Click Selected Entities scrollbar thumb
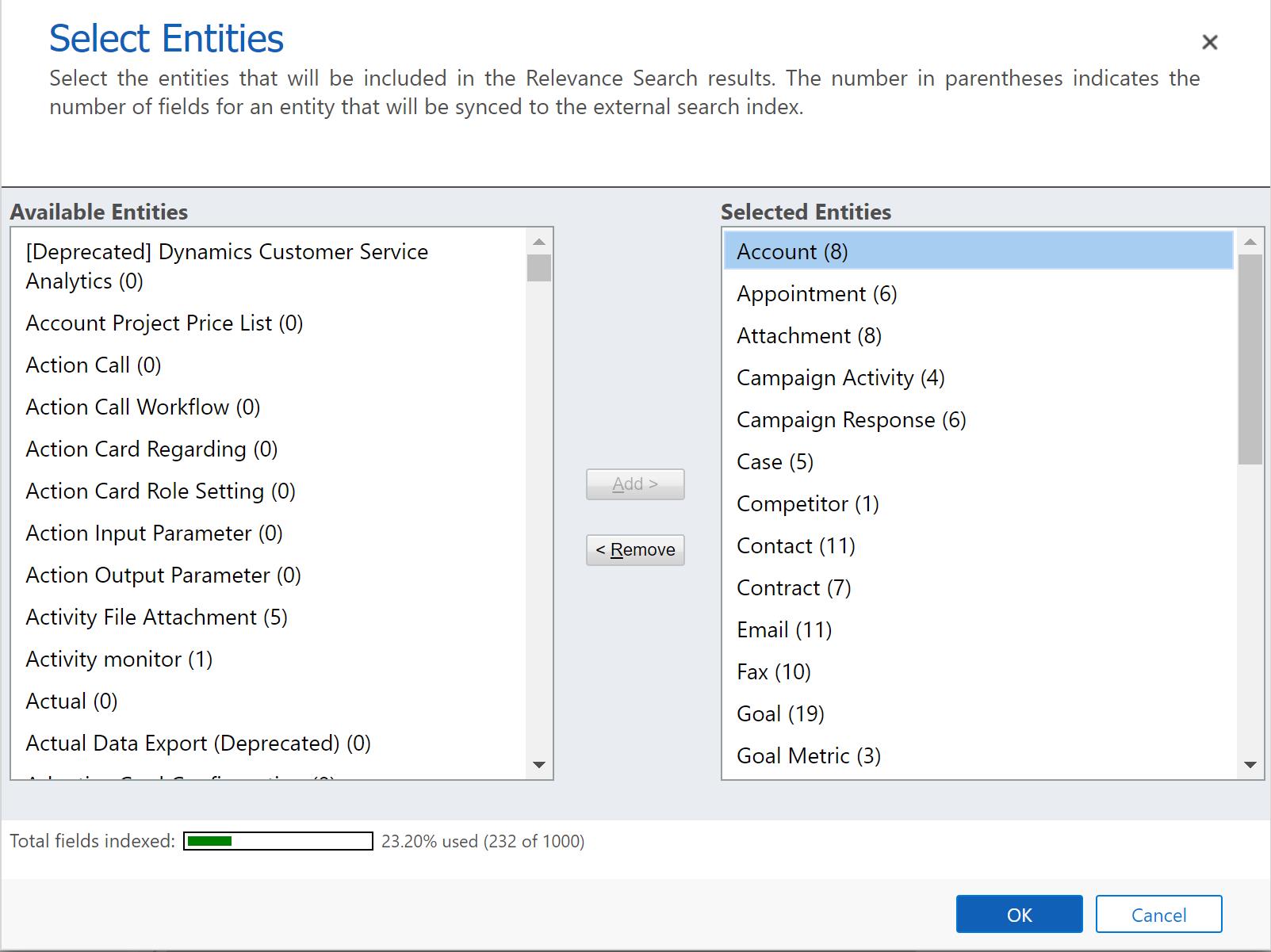Image resolution: width=1271 pixels, height=952 pixels. tap(1250, 359)
